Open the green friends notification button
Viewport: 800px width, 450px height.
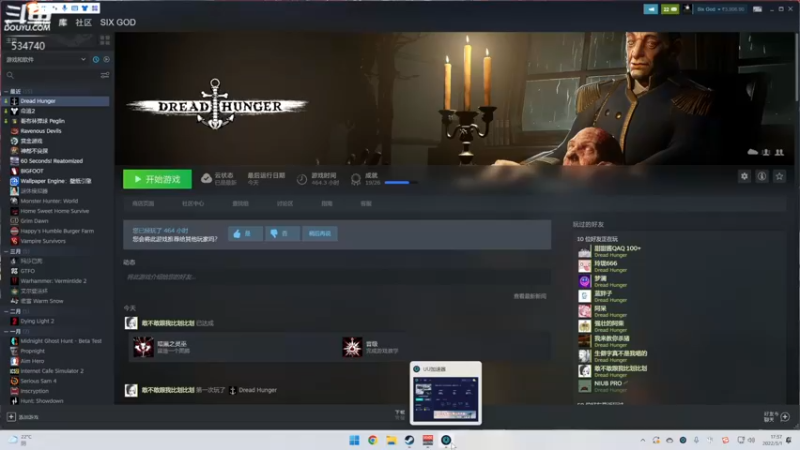[670, 9]
